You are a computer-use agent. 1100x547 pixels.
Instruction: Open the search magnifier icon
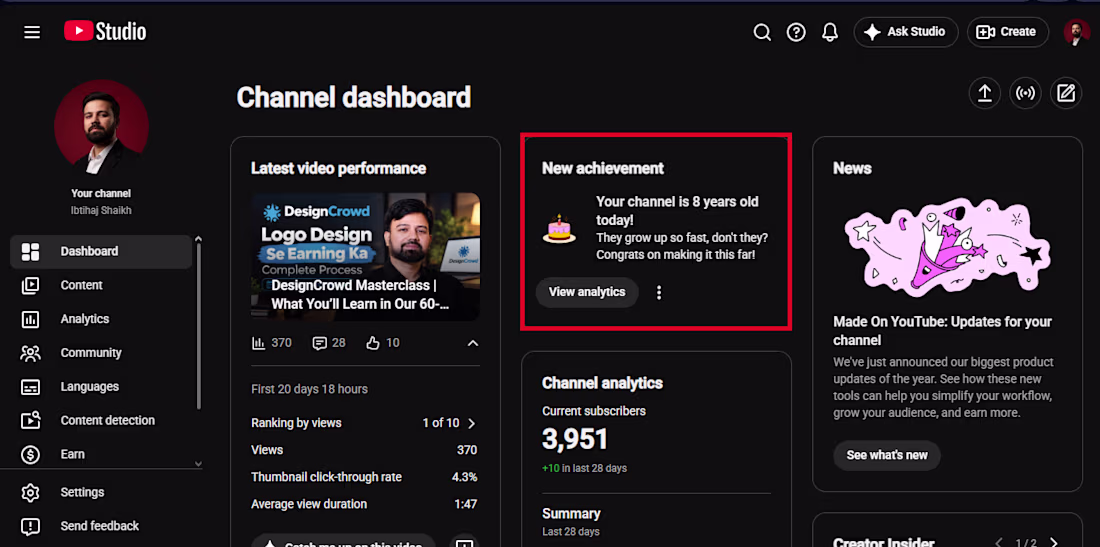point(762,32)
